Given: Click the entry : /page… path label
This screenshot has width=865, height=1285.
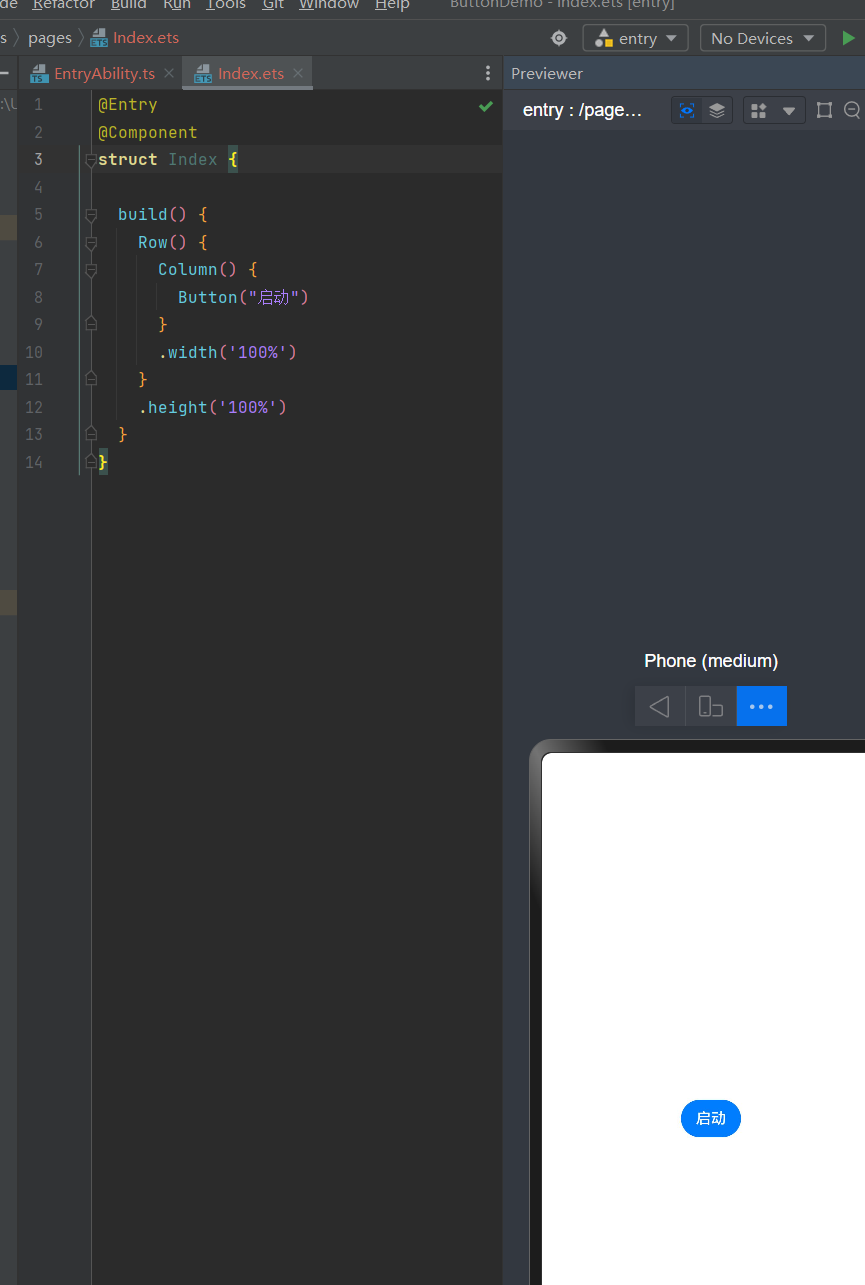Looking at the screenshot, I should coord(582,110).
